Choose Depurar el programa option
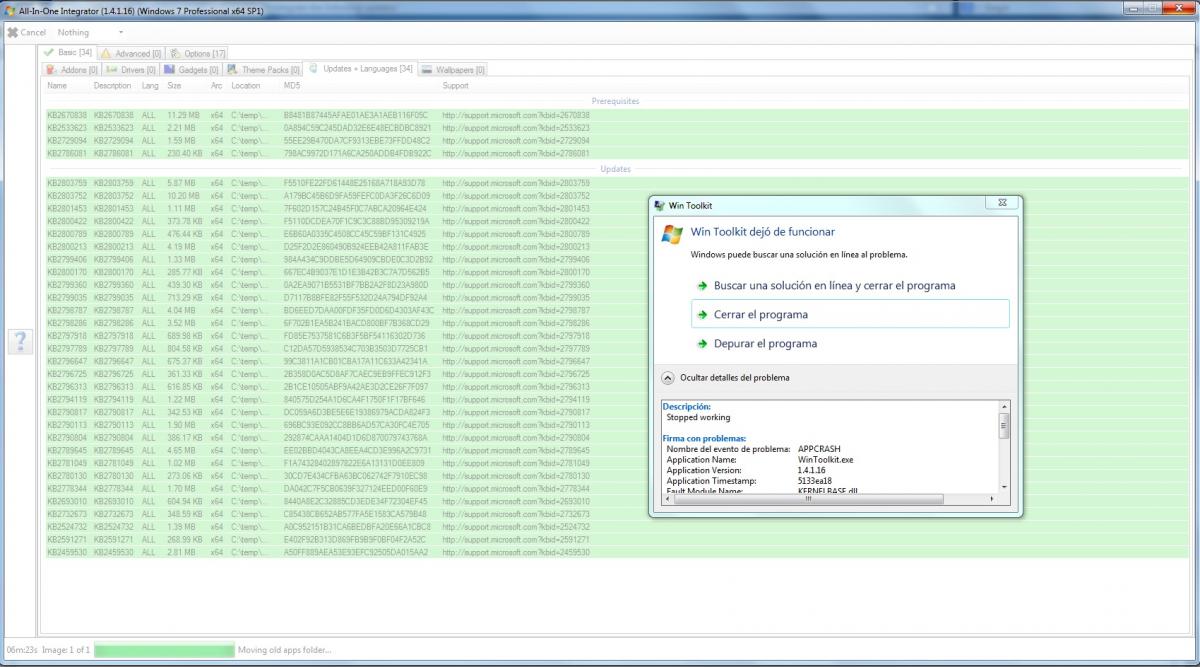This screenshot has height=667, width=1200. [x=850, y=343]
